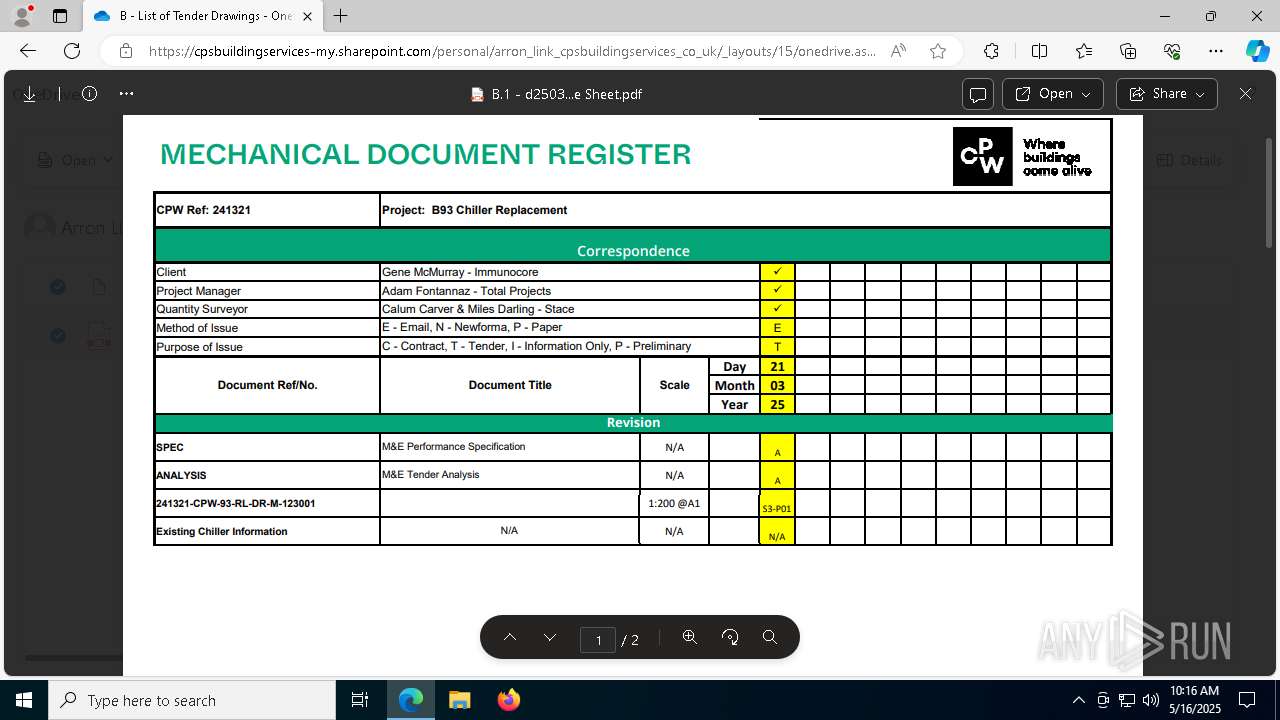Open browser collections

pos(1128,51)
